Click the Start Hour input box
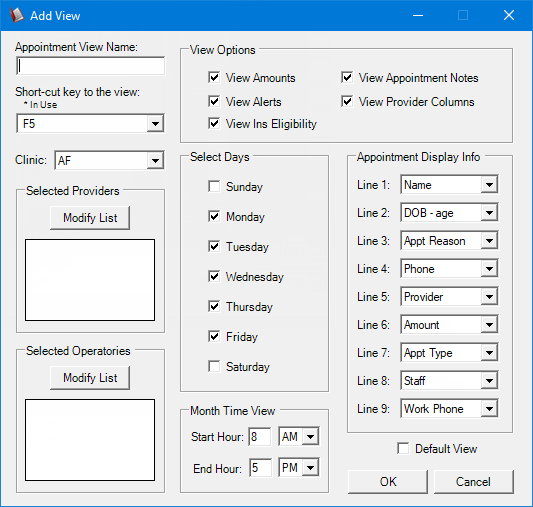533x507 pixels. [x=260, y=437]
